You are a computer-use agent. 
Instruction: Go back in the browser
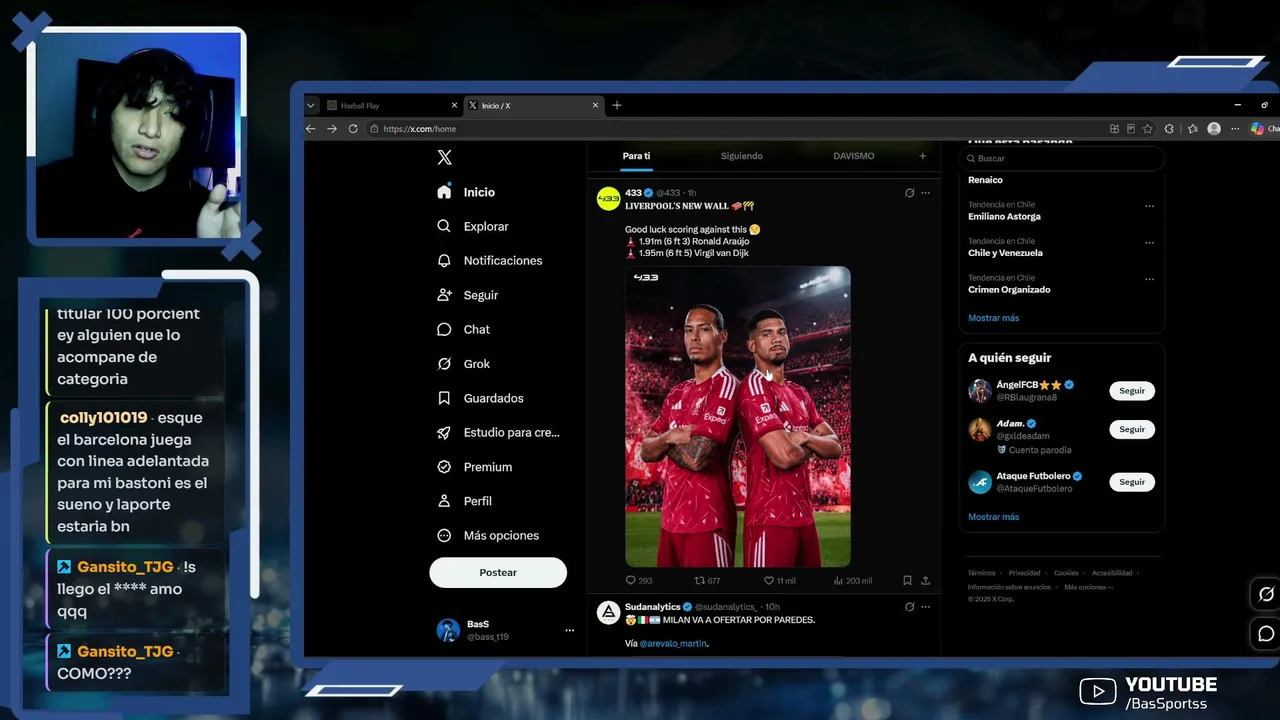click(311, 129)
